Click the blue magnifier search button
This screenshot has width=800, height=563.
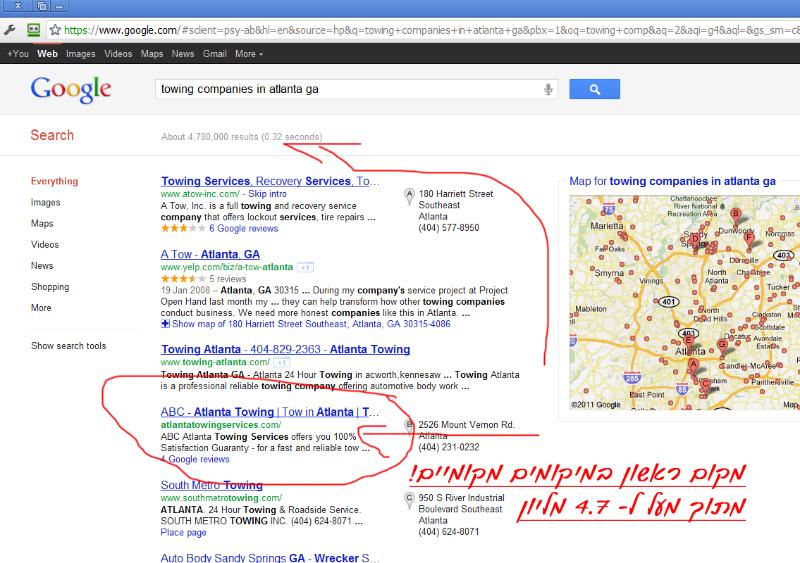[x=594, y=89]
